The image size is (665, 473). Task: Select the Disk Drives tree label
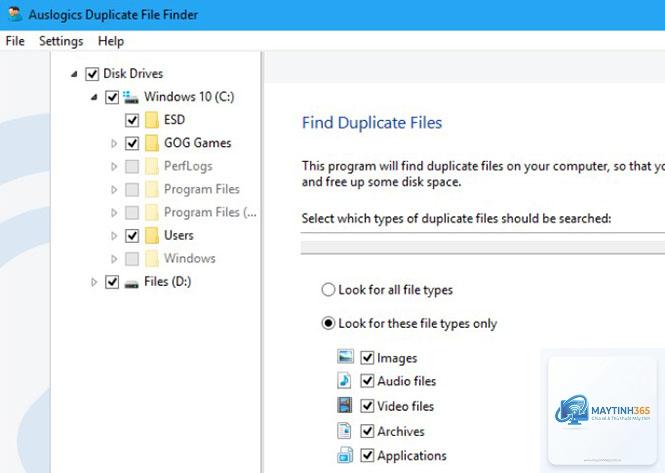pos(133,73)
